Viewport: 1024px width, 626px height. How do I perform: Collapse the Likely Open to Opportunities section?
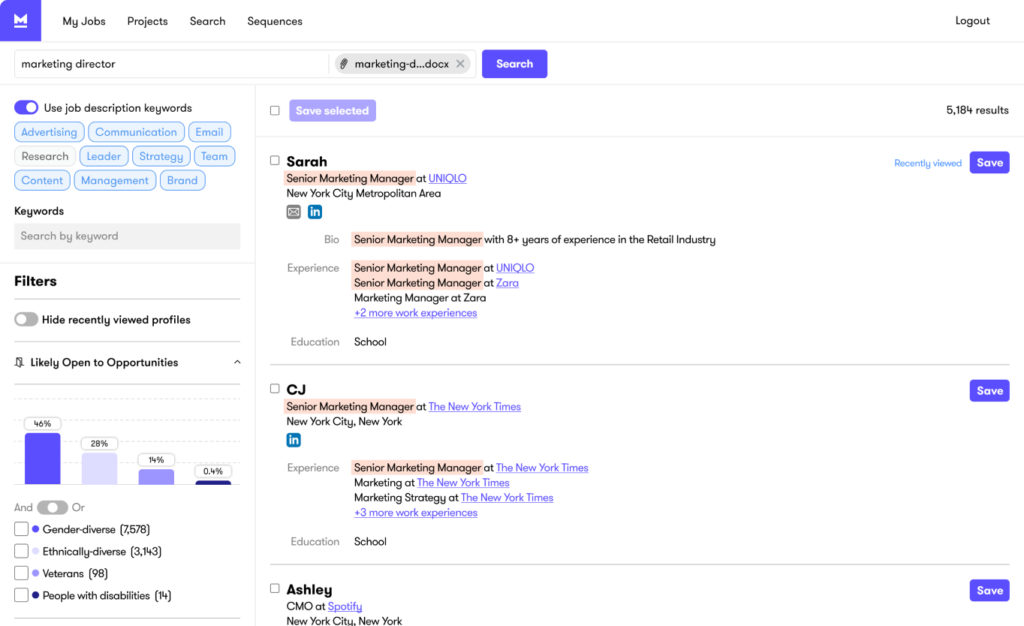point(237,362)
